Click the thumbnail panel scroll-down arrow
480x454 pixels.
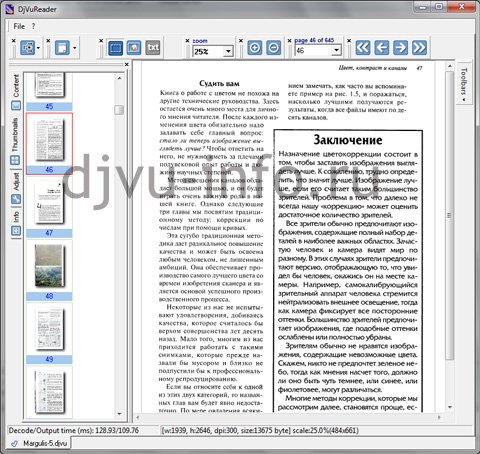[x=119, y=414]
